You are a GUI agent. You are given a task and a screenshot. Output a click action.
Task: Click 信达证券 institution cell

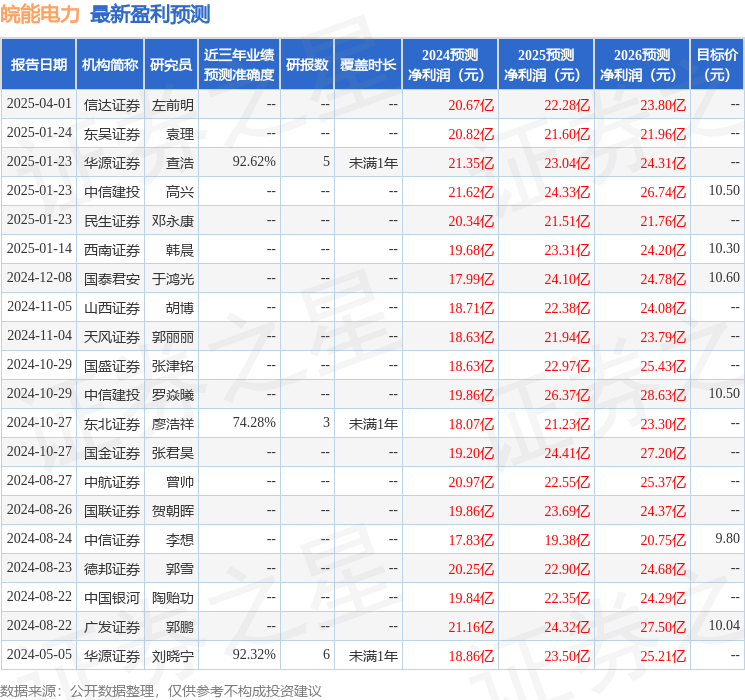112,105
